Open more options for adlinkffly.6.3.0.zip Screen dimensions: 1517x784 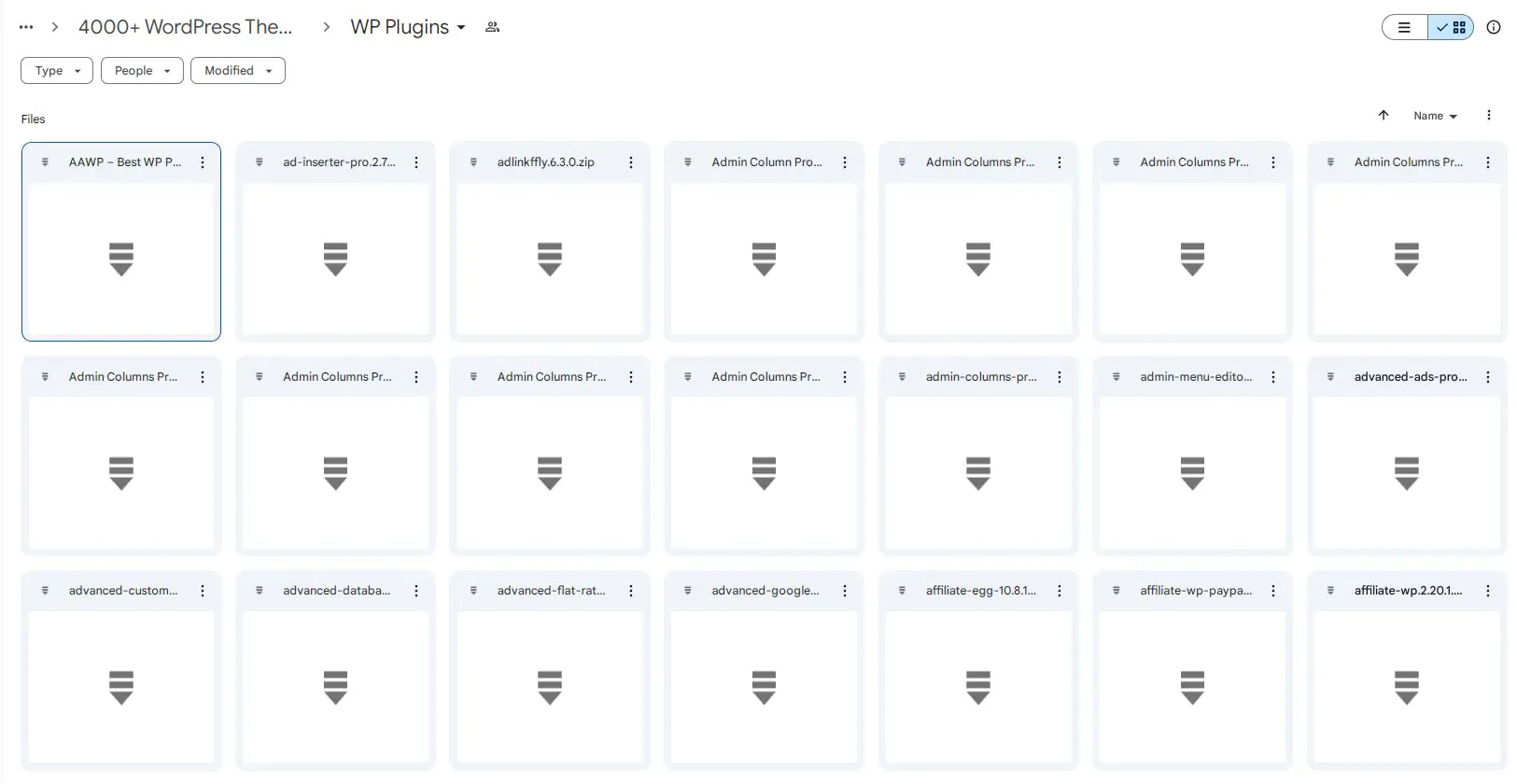point(631,162)
